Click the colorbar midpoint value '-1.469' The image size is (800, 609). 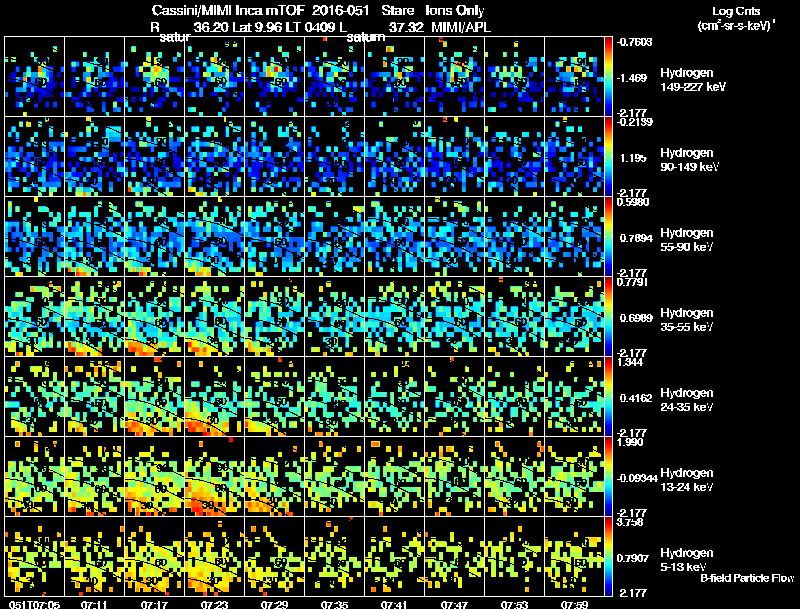pos(632,78)
